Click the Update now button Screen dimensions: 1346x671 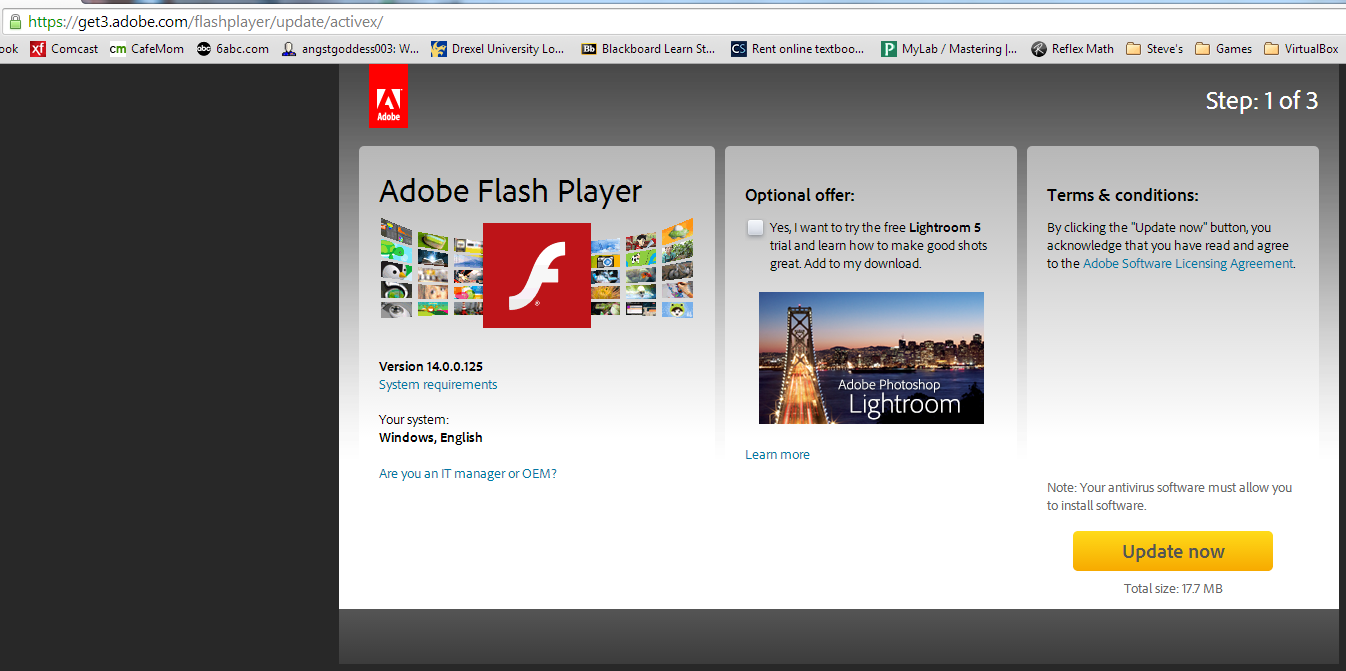pyautogui.click(x=1173, y=551)
